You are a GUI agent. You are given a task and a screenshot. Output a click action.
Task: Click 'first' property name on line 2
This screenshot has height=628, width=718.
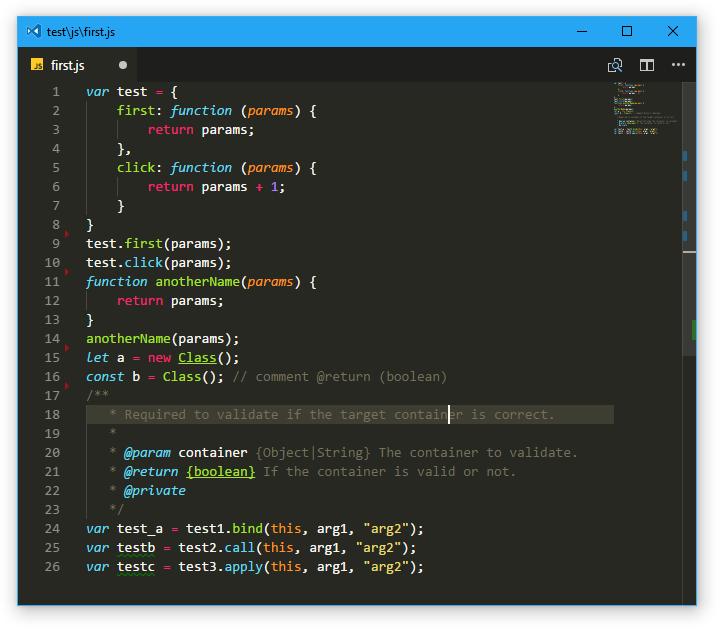[x=136, y=111]
